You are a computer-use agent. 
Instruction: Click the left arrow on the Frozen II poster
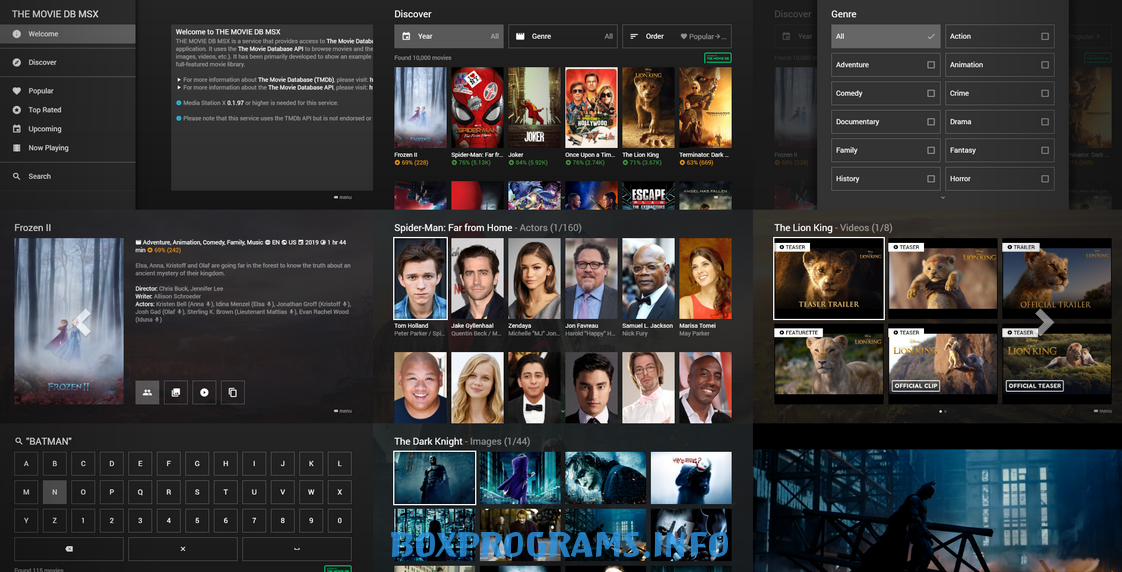click(84, 322)
